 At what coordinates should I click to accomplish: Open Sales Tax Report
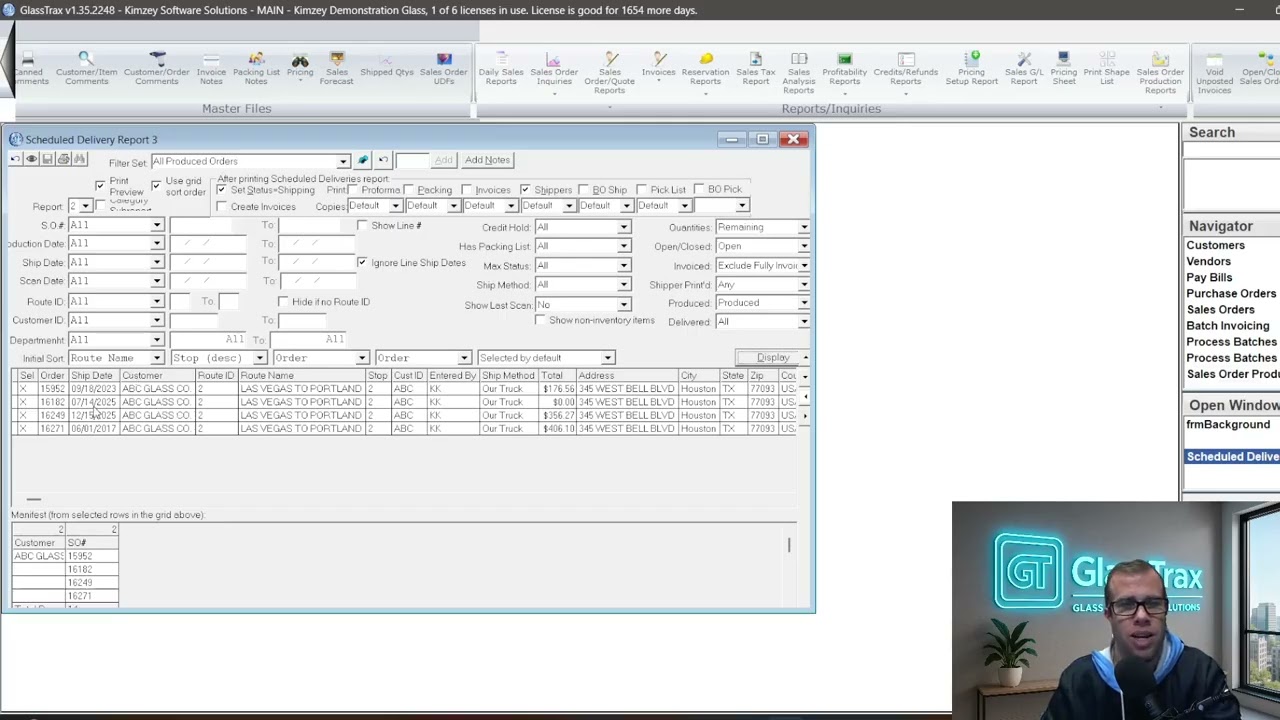coord(755,68)
